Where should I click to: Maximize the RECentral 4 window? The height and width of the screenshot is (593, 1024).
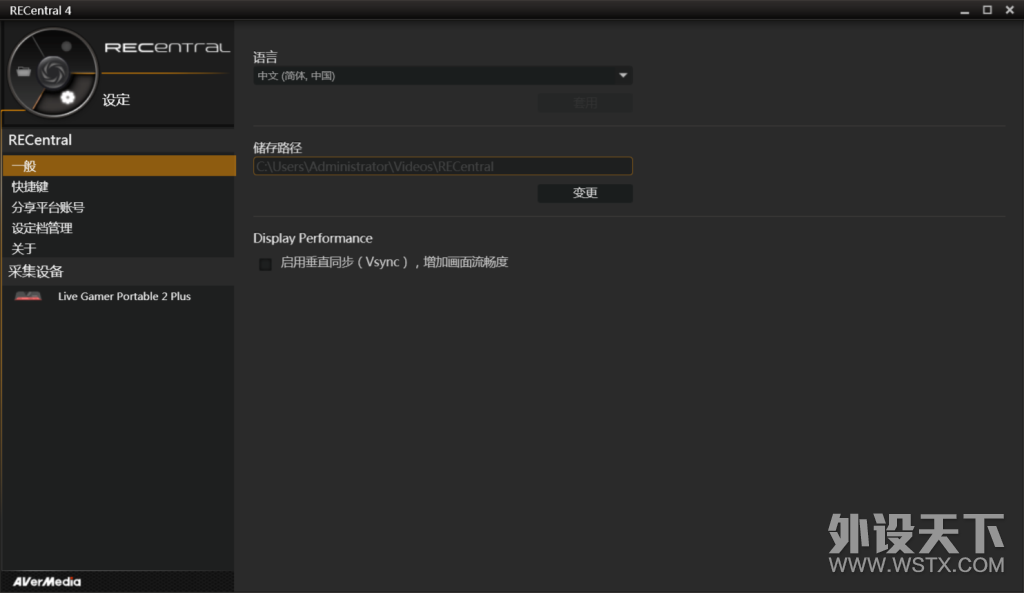(987, 10)
